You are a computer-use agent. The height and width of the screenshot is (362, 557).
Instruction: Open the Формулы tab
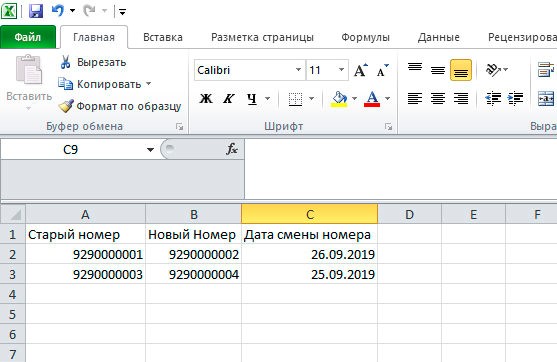(x=366, y=37)
